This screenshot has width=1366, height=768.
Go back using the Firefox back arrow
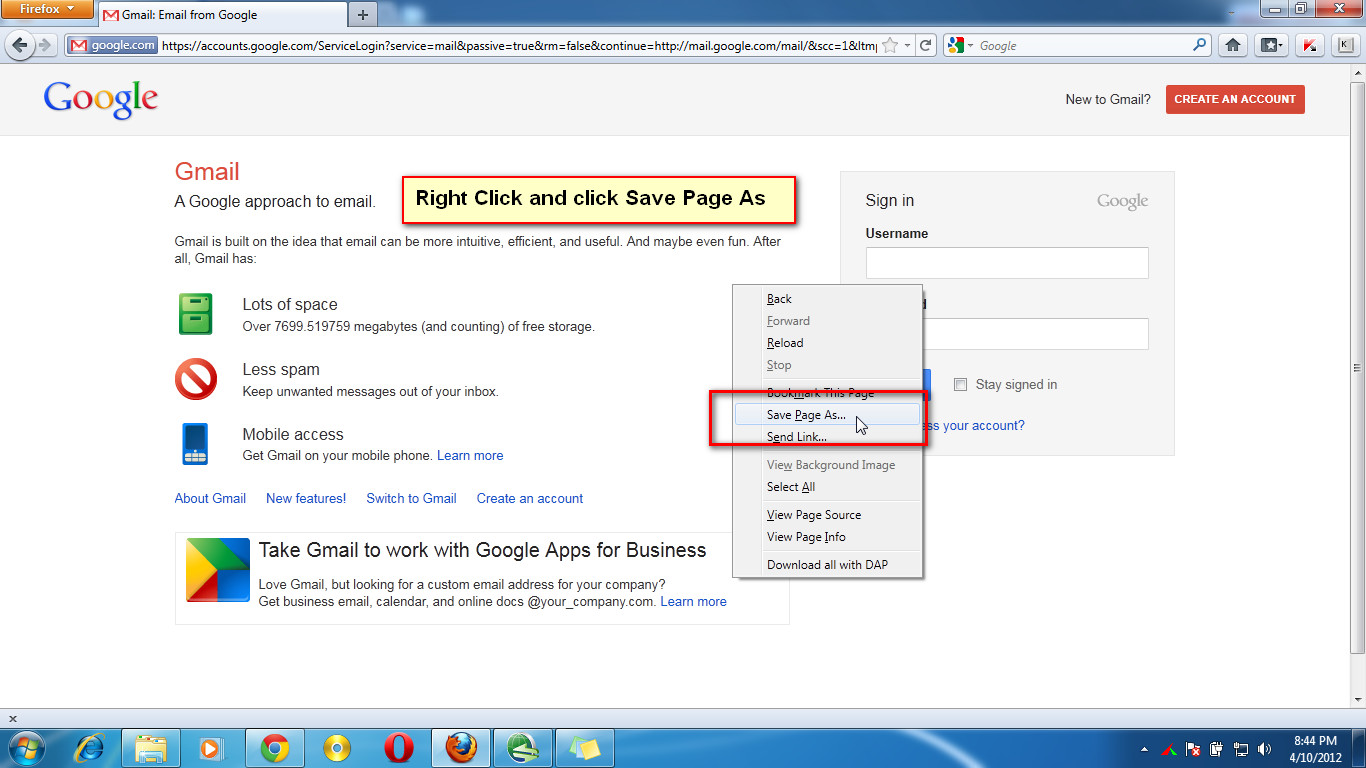19,45
